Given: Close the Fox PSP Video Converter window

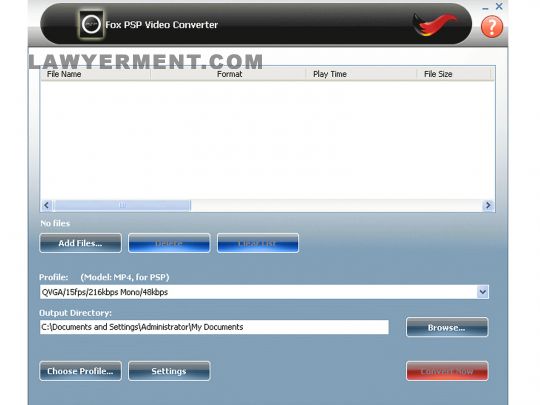Looking at the screenshot, I should click(499, 7).
